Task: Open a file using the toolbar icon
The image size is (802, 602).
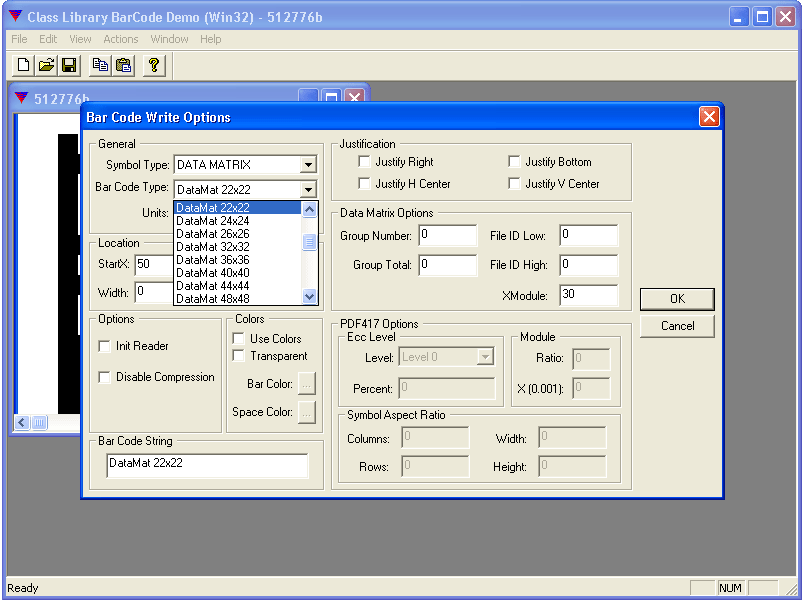Action: click(x=45, y=64)
